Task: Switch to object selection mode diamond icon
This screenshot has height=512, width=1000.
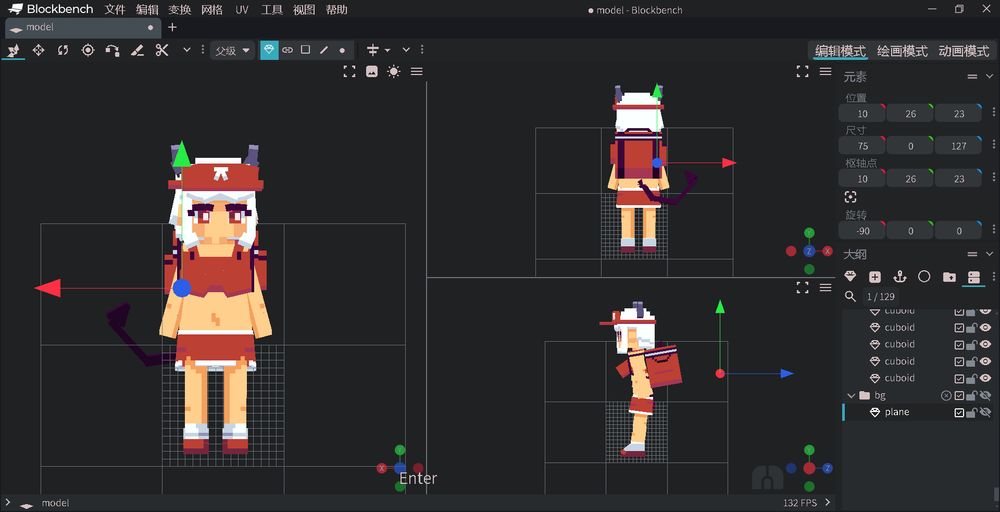Action: (269, 50)
